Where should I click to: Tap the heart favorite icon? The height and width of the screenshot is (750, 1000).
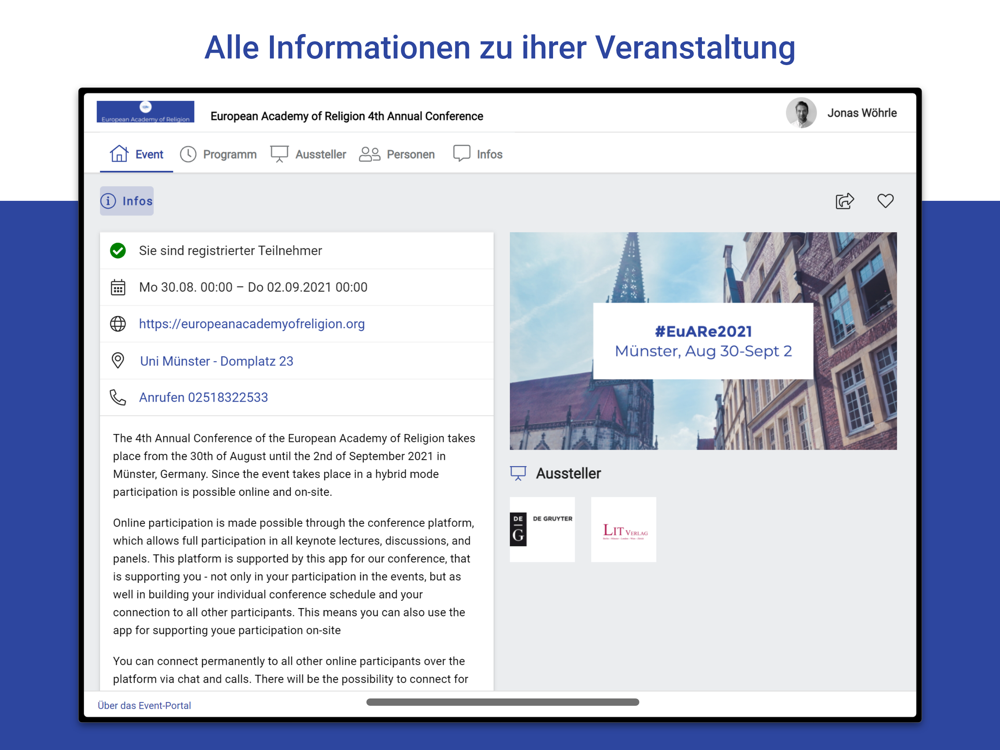pyautogui.click(x=885, y=201)
